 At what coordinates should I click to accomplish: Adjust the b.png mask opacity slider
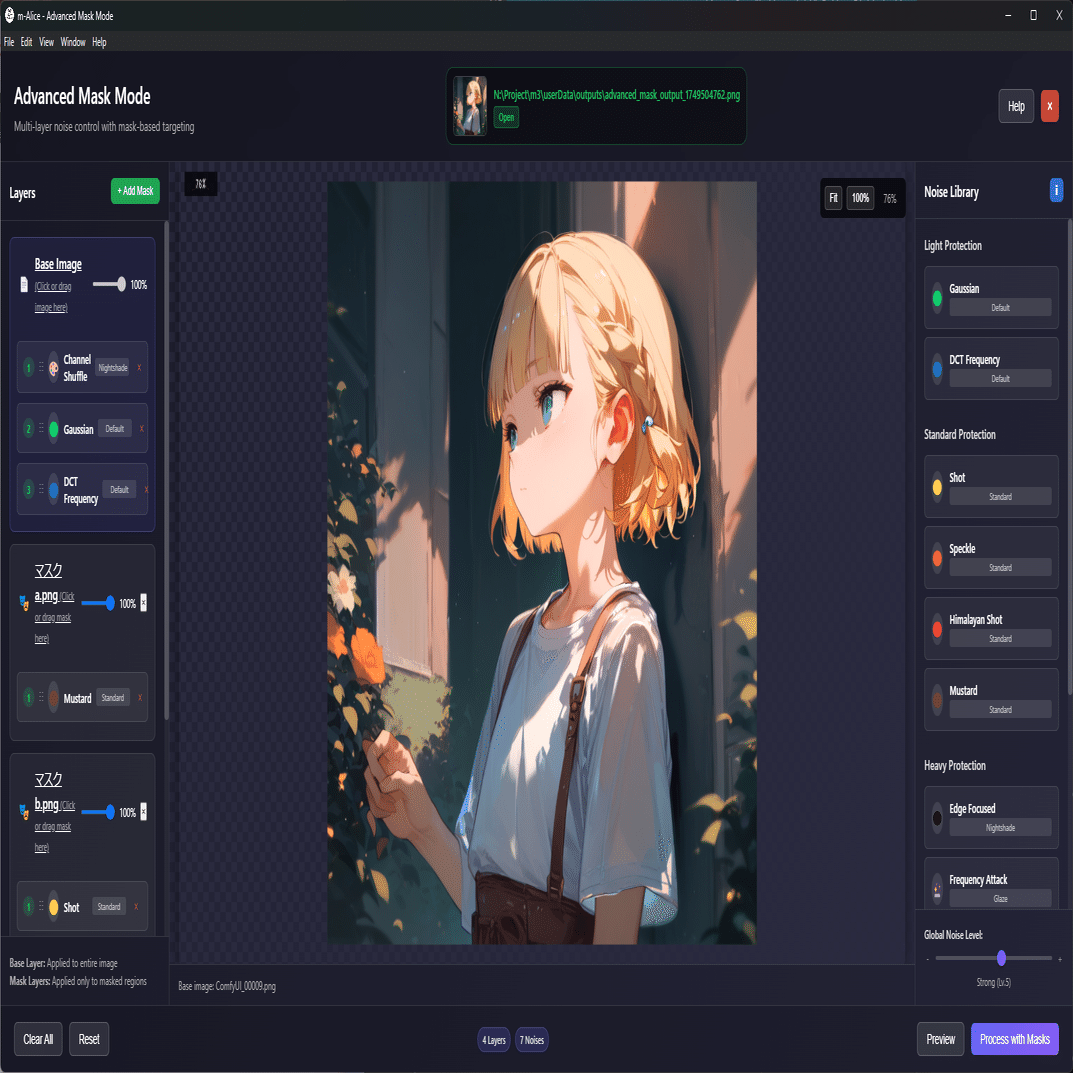pyautogui.click(x=98, y=812)
